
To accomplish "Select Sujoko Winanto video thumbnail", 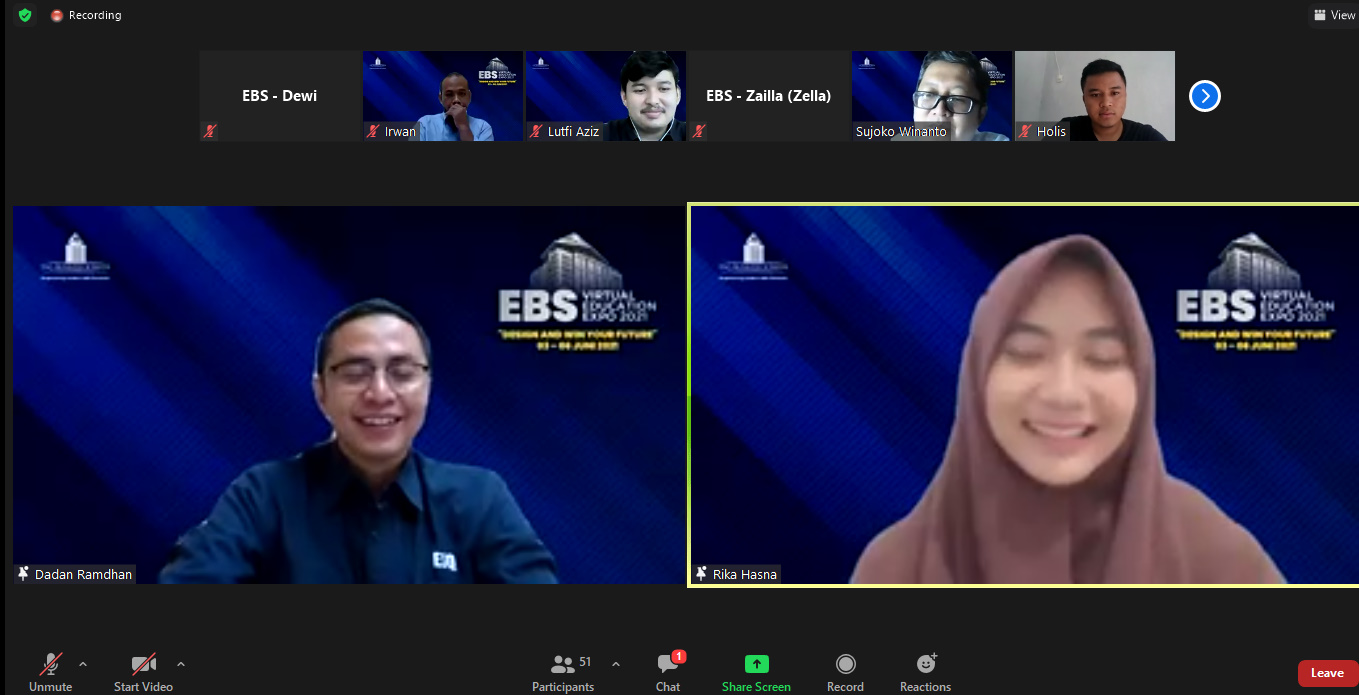I will (931, 95).
